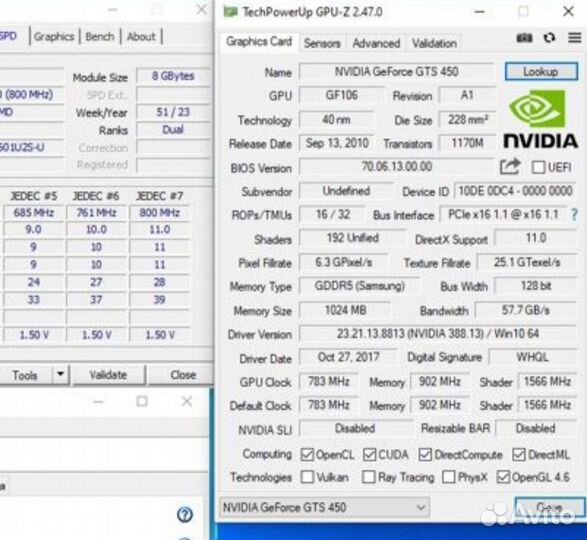The height and width of the screenshot is (540, 587).
Task: Expand the Tools dropdown arrow in CPU-Z
Action: [x=60, y=374]
